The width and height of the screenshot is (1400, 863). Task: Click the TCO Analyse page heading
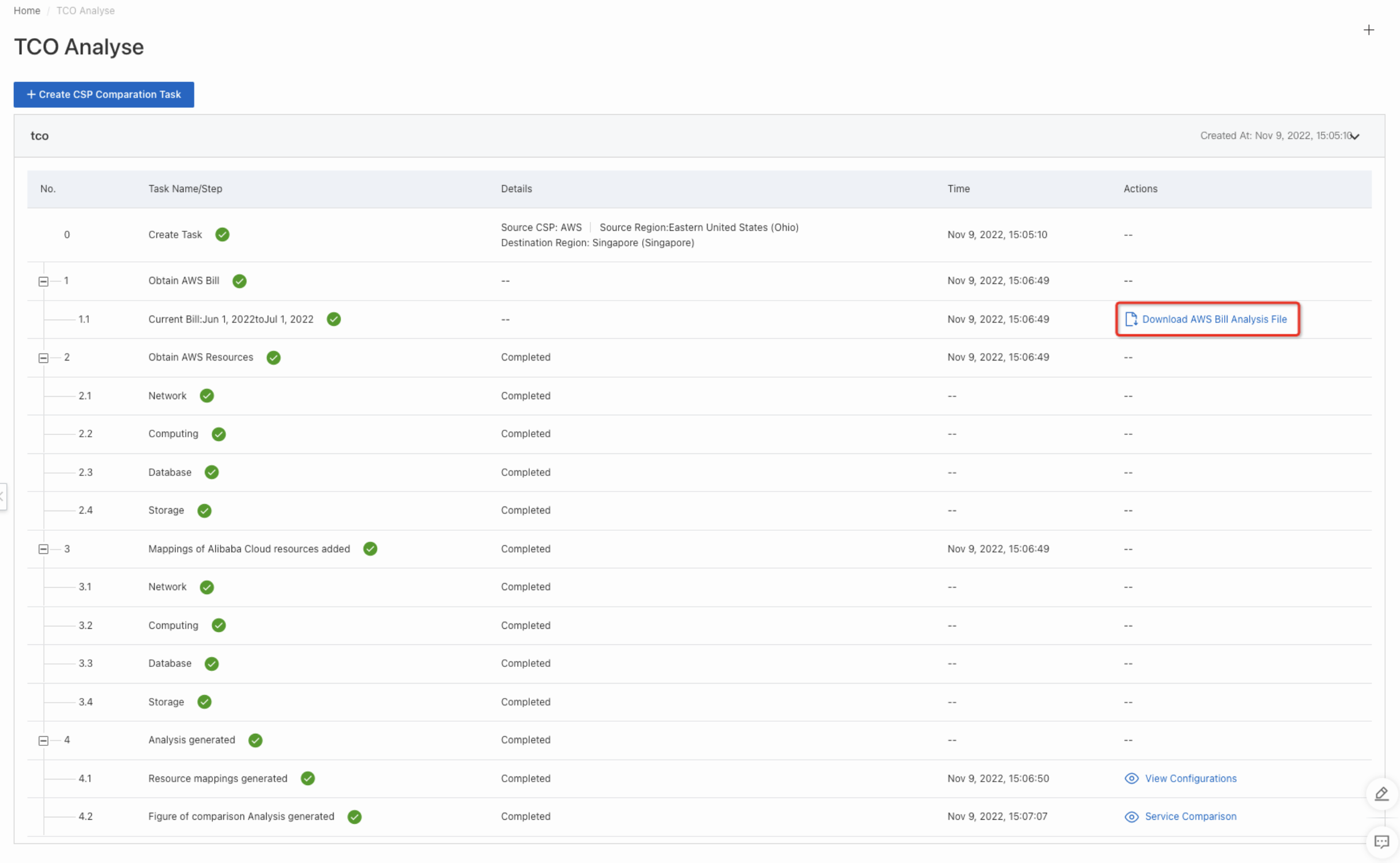79,47
